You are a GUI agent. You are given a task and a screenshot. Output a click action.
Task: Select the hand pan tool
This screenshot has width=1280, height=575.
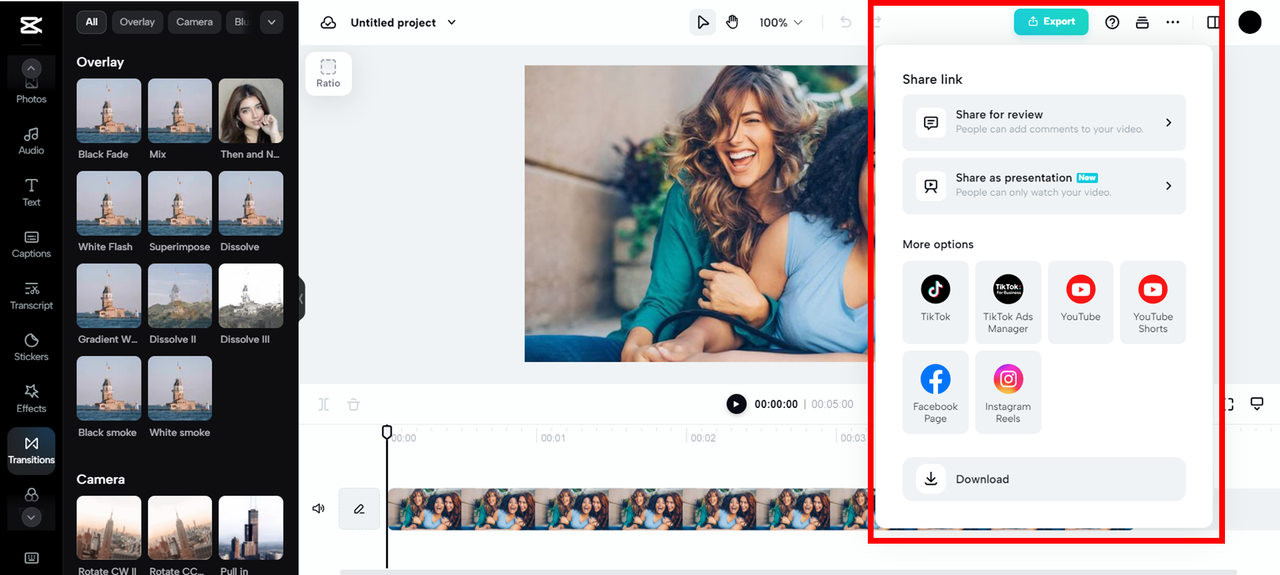(732, 22)
